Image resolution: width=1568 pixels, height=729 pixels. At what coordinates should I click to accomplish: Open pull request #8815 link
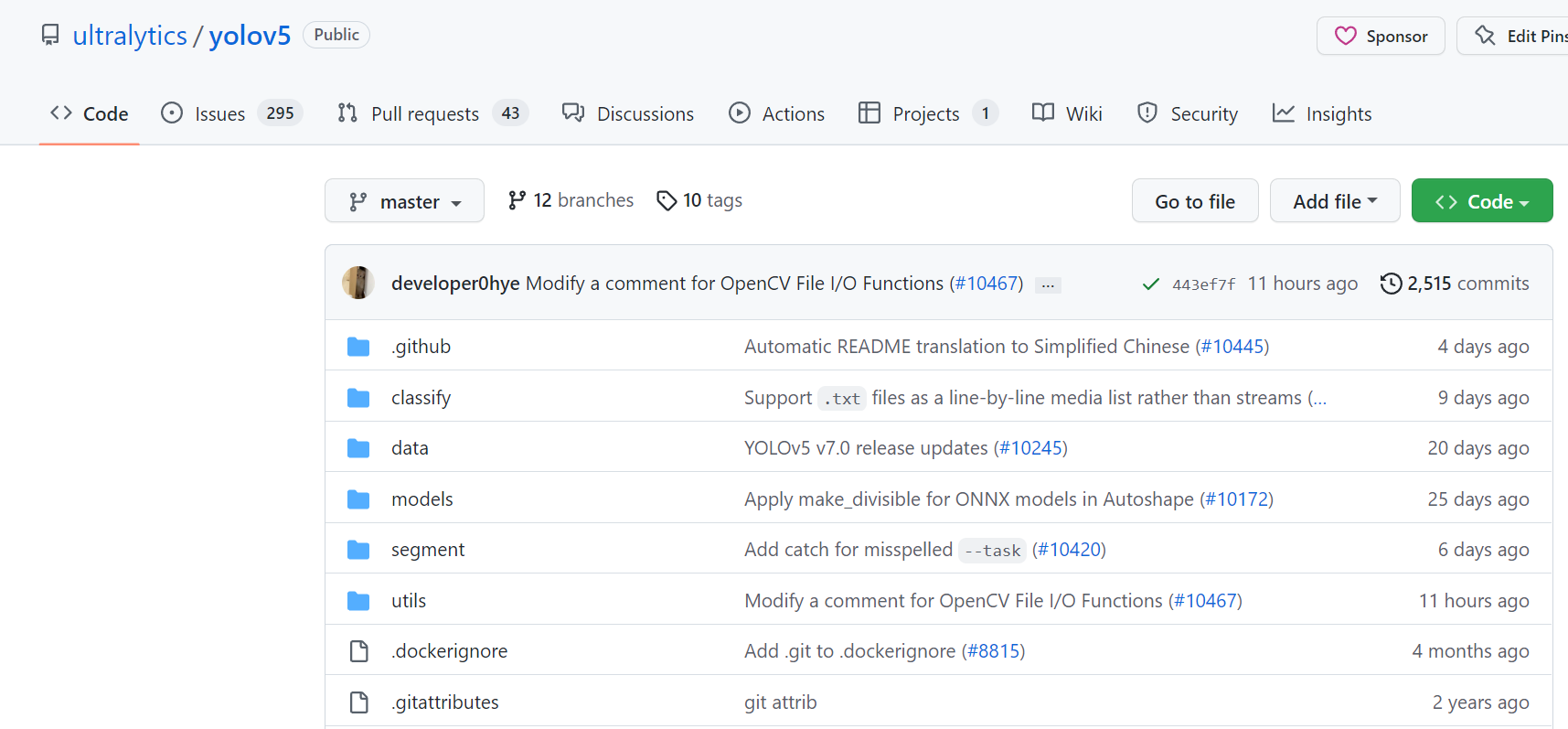click(x=994, y=651)
